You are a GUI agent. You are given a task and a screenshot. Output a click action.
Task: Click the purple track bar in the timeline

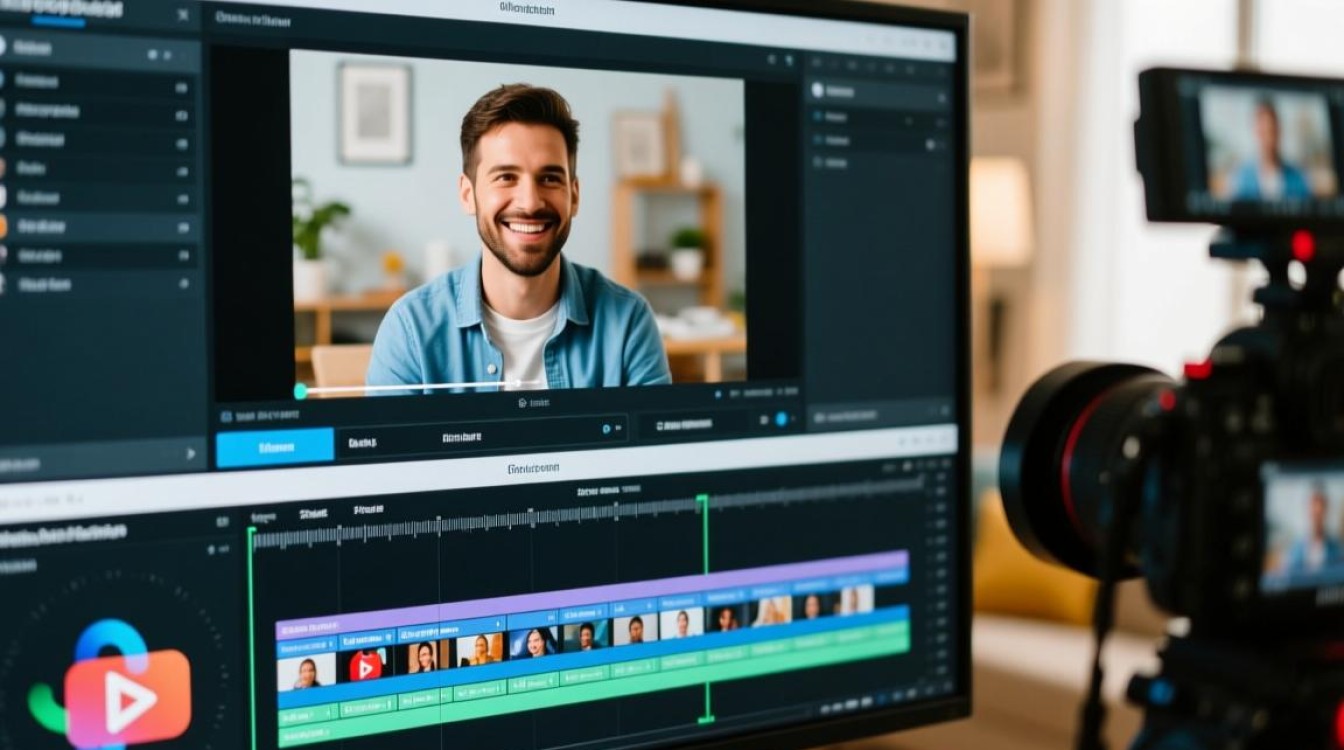tap(592, 590)
